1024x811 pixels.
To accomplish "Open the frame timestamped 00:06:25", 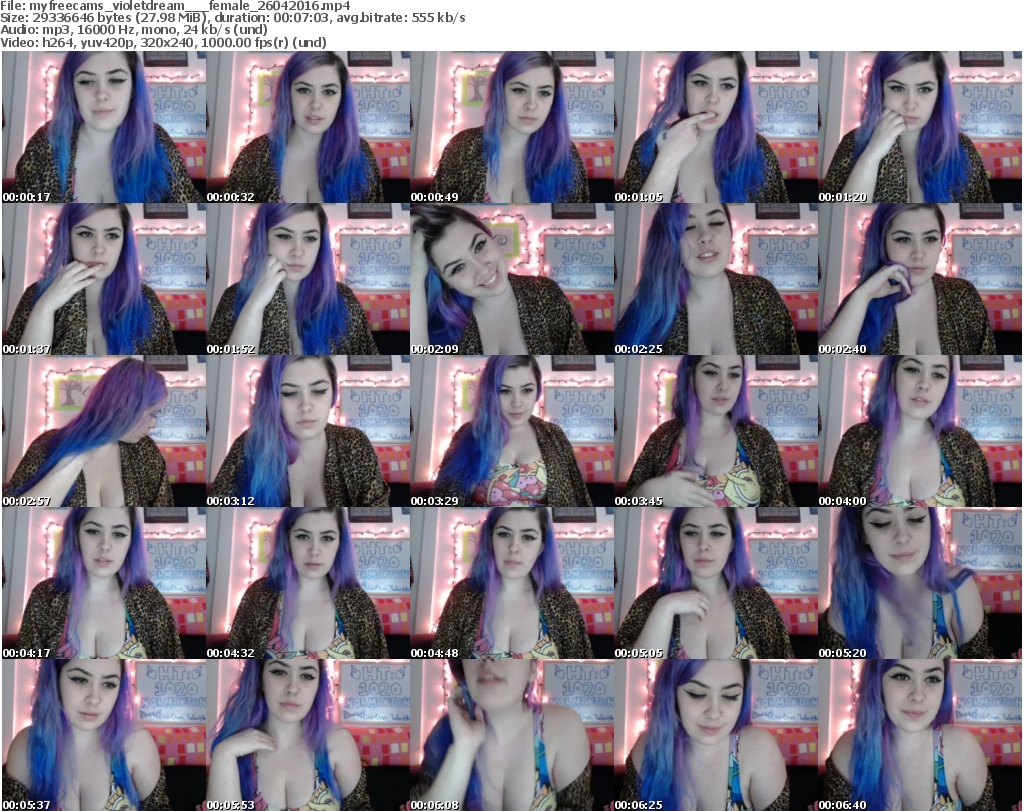I will (716, 735).
